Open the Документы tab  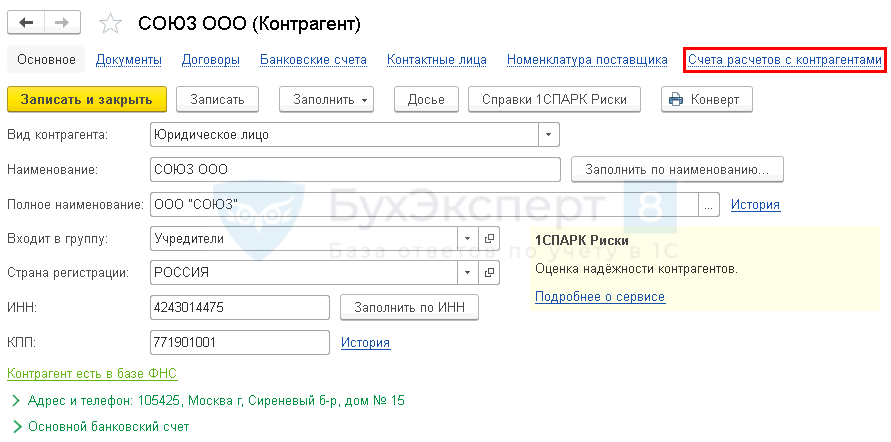pyautogui.click(x=129, y=60)
